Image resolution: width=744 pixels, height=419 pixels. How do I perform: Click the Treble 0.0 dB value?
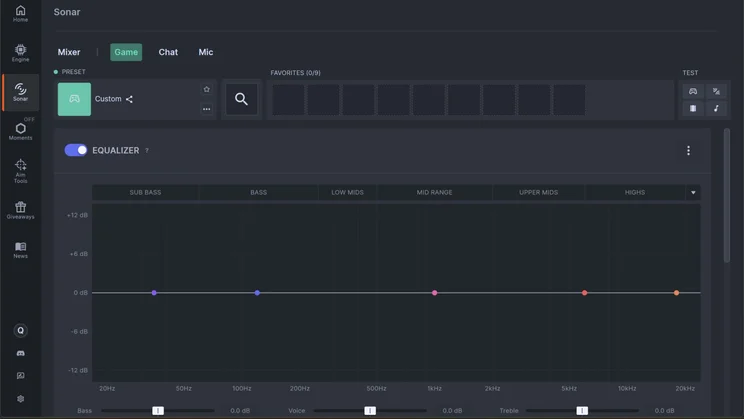coord(664,411)
